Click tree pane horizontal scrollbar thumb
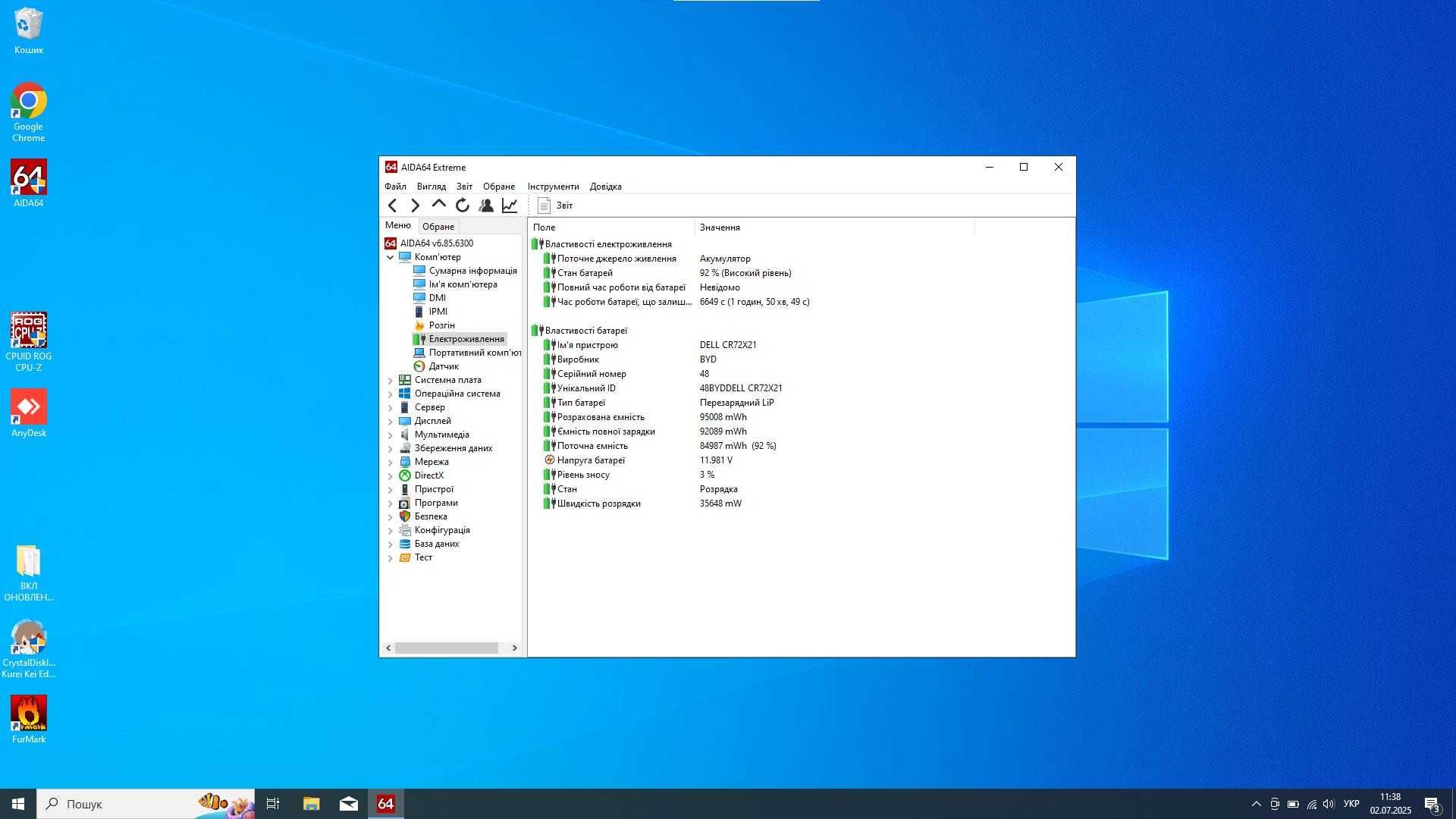1456x819 pixels. coord(446,648)
